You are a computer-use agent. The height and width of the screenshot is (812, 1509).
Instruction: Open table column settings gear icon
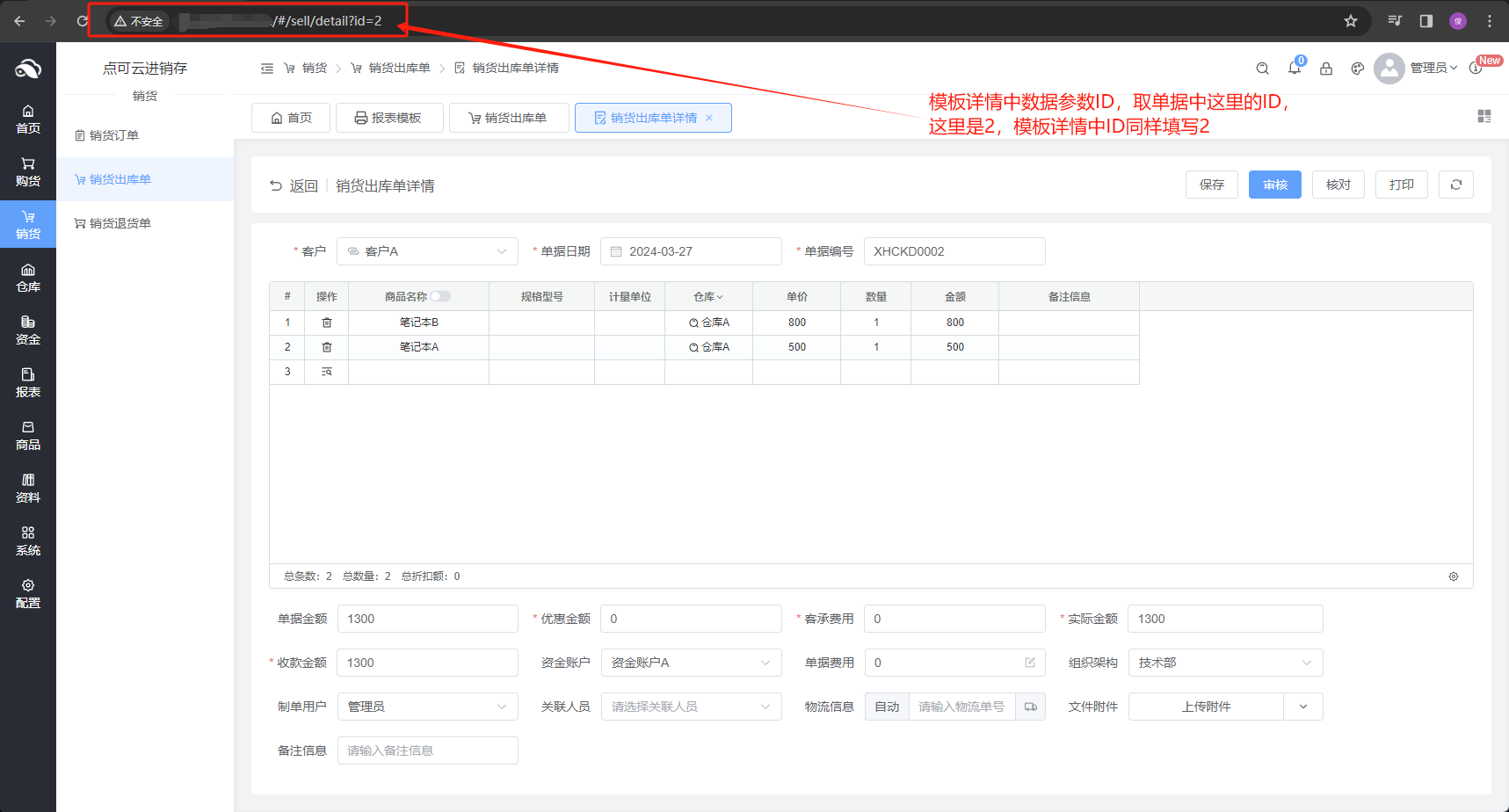1454,576
